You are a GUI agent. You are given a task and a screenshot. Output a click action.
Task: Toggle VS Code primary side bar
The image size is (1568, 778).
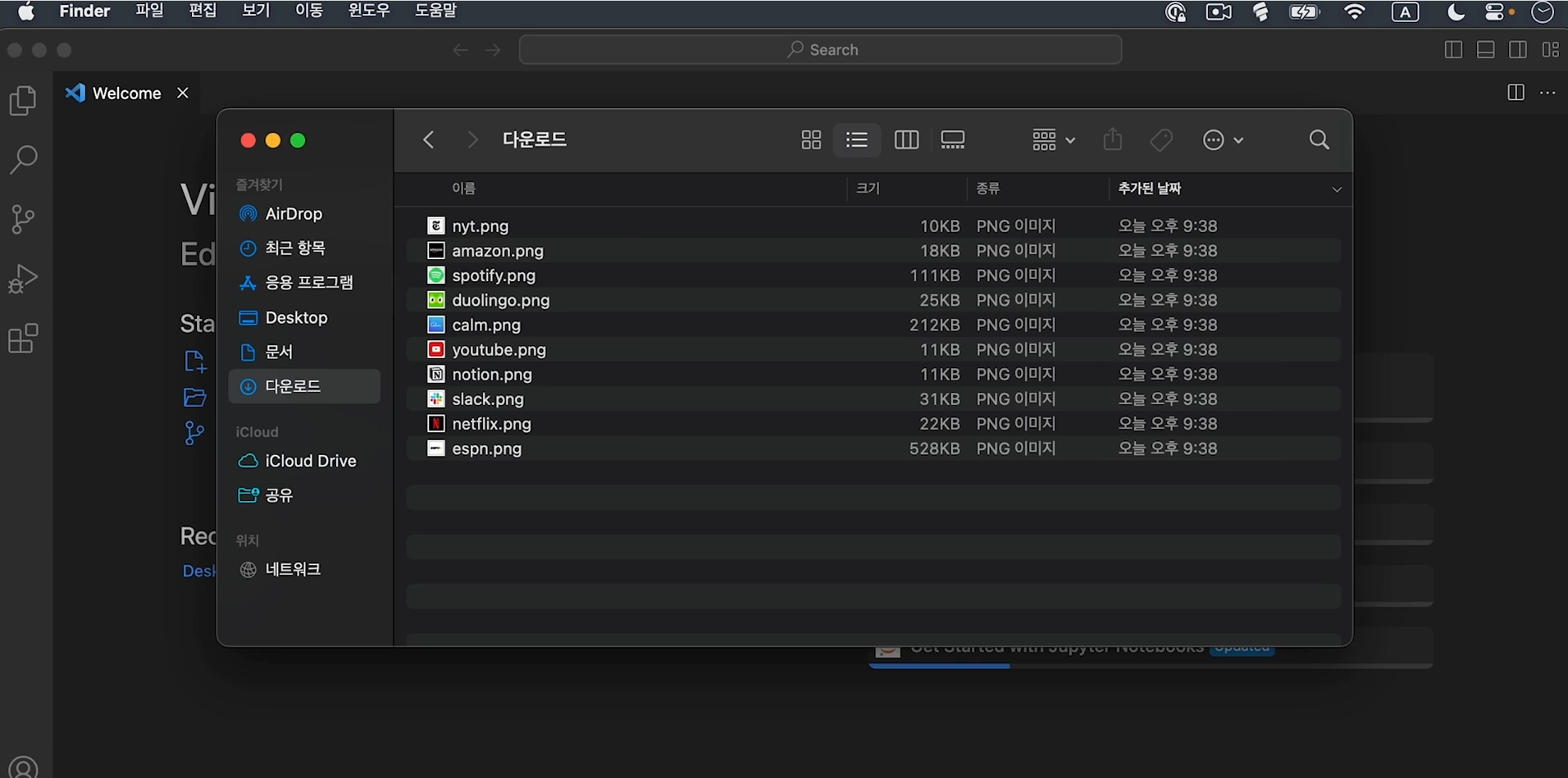1453,50
